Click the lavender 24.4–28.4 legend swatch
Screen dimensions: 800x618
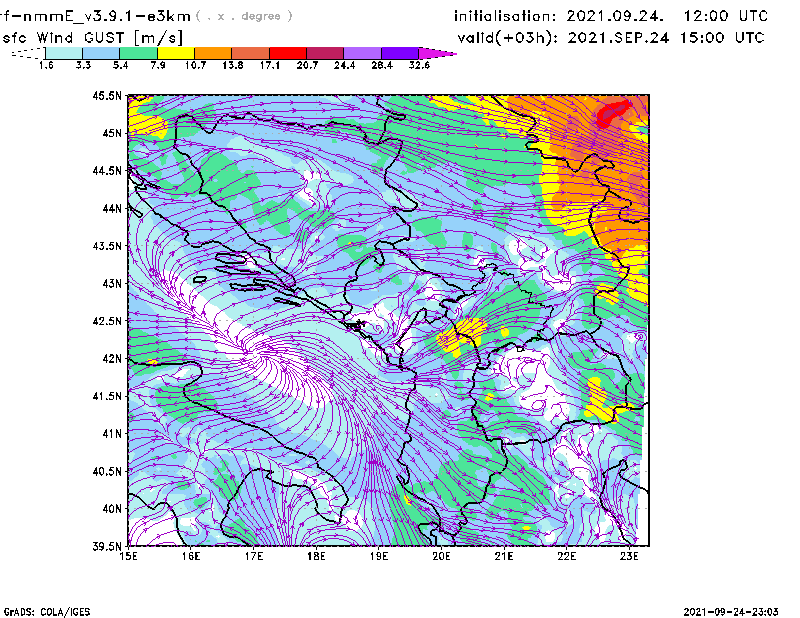363,53
